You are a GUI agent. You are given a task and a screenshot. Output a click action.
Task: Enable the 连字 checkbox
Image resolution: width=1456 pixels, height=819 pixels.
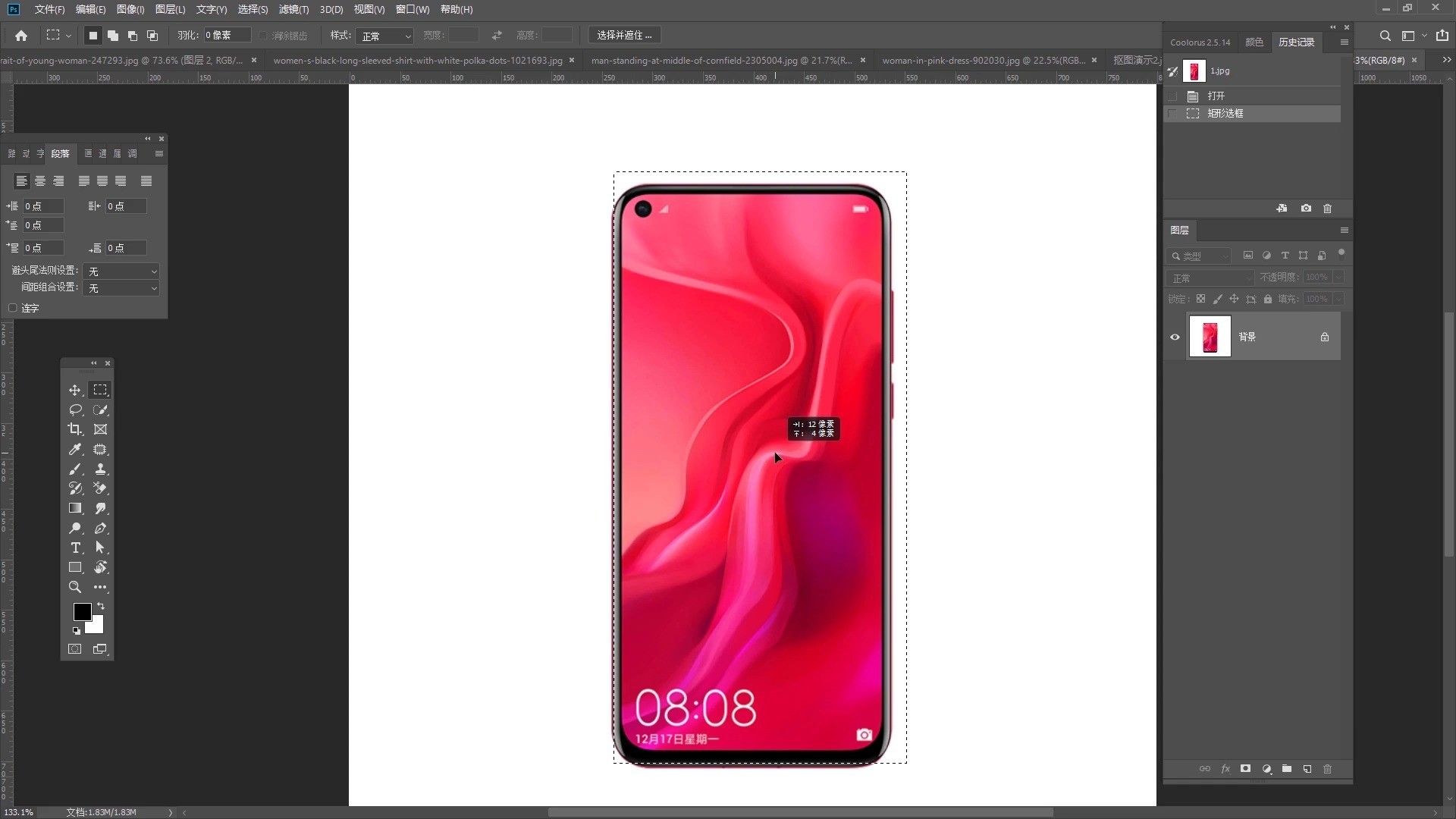[x=13, y=308]
